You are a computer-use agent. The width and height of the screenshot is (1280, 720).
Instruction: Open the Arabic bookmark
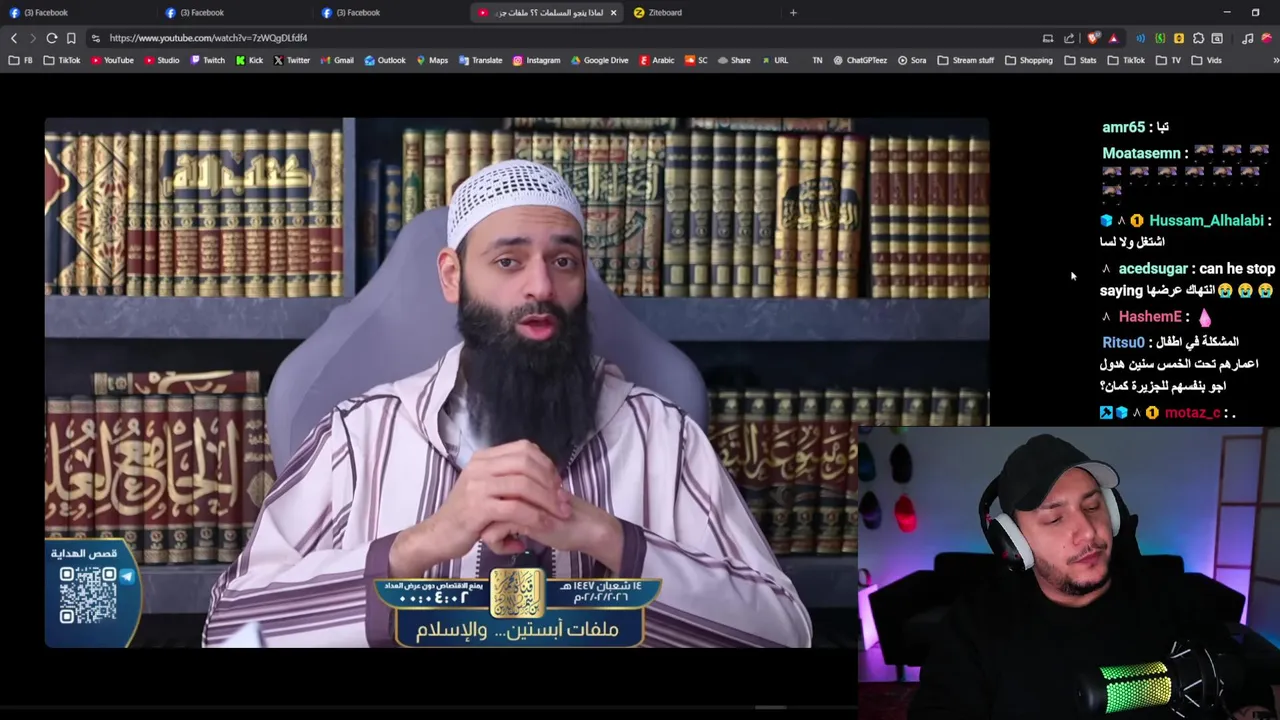coord(657,60)
